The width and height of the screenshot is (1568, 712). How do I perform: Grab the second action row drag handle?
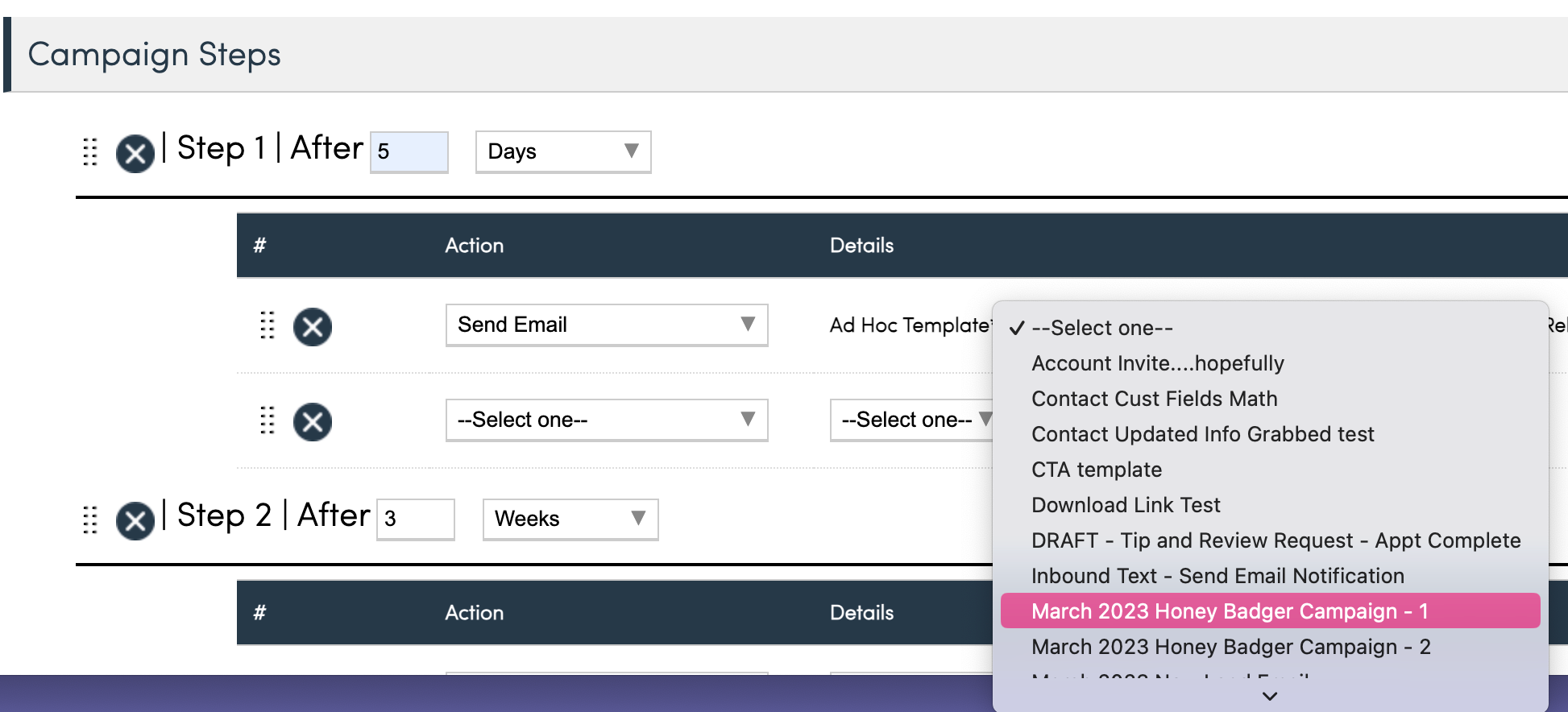(x=268, y=420)
